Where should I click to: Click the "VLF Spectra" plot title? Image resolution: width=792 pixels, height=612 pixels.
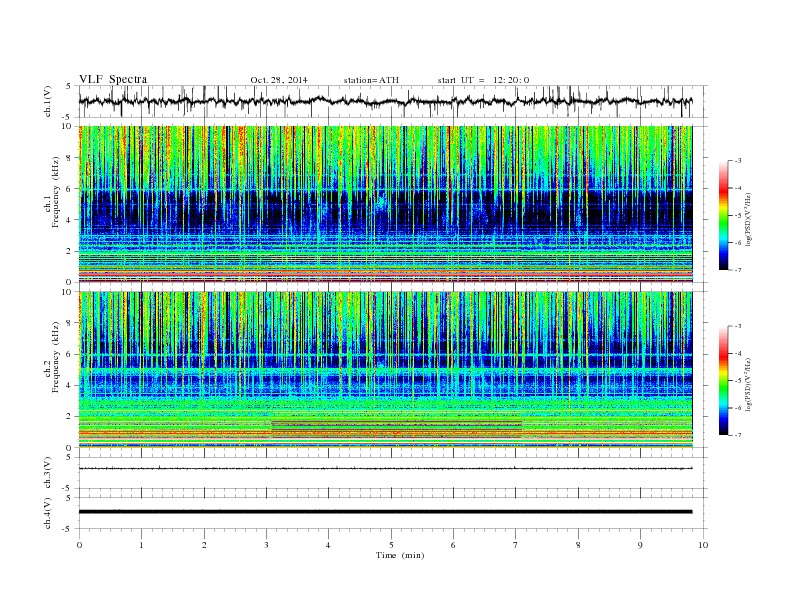click(113, 79)
